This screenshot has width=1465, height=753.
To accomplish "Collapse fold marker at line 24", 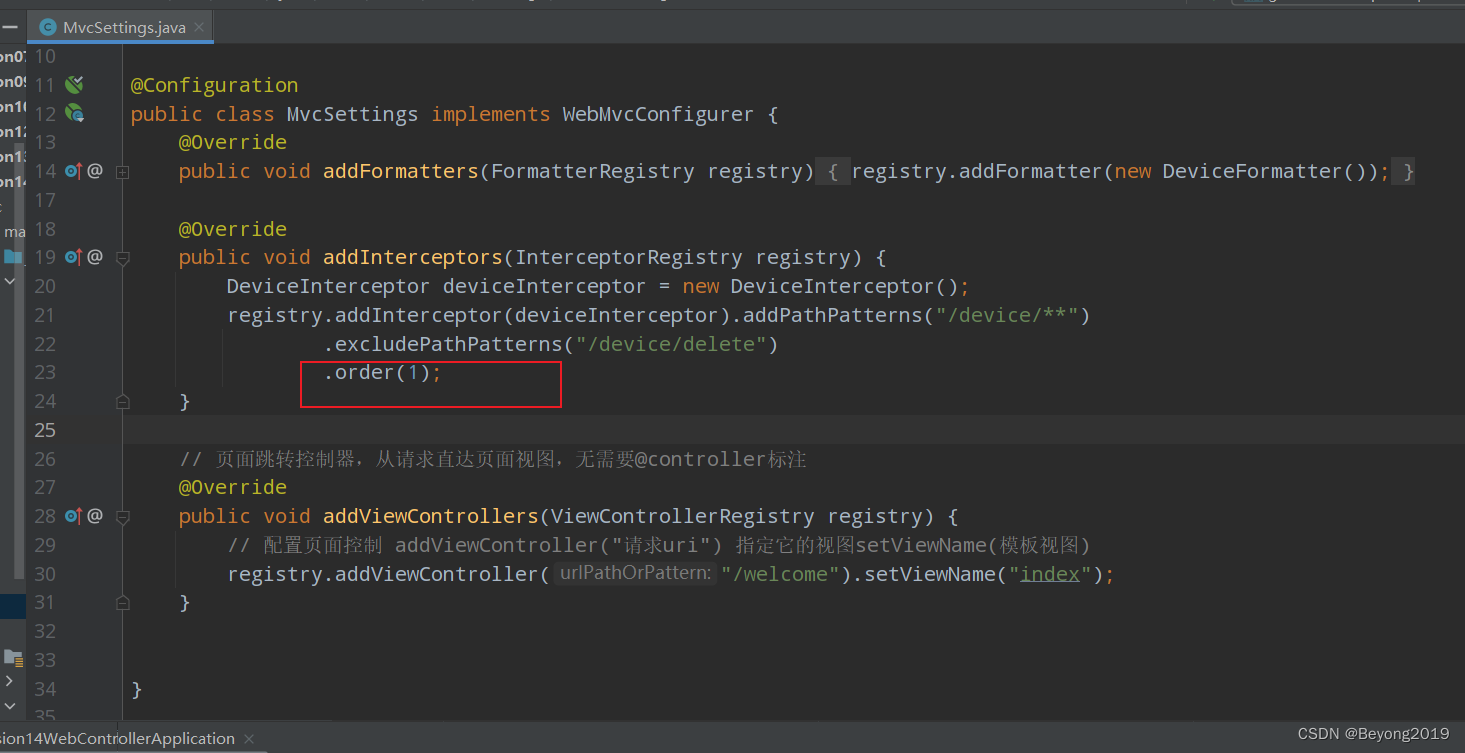I will coord(122,401).
